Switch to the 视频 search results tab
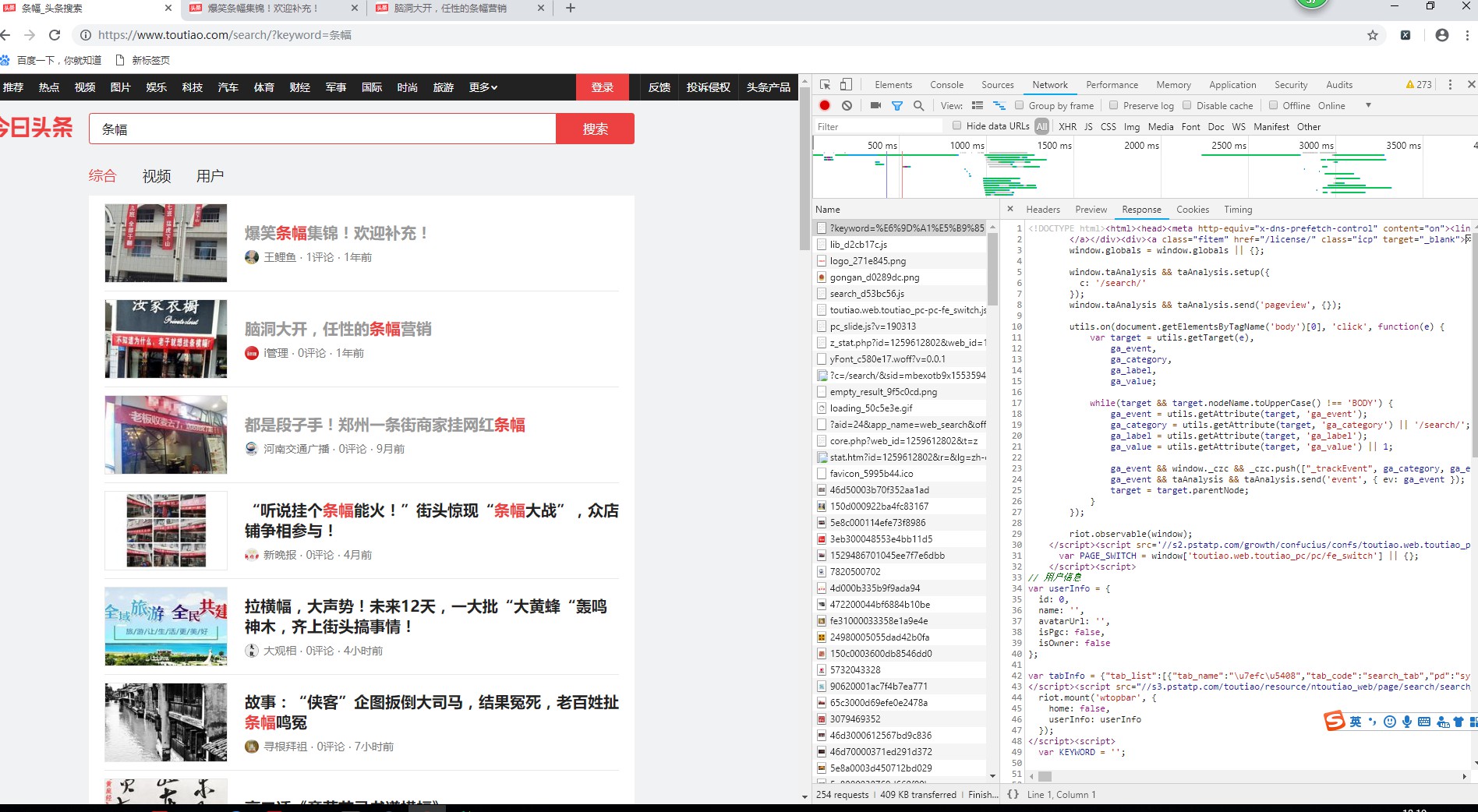 [x=157, y=176]
